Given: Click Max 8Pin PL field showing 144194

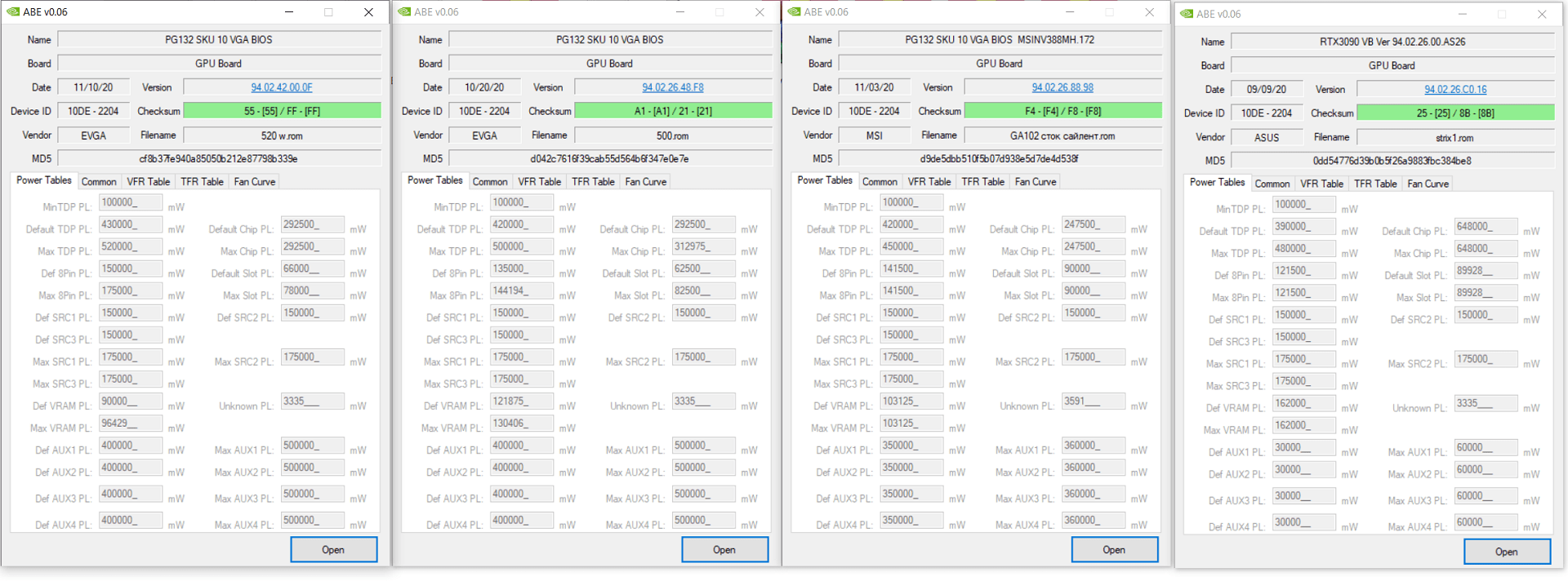Looking at the screenshot, I should (522, 290).
